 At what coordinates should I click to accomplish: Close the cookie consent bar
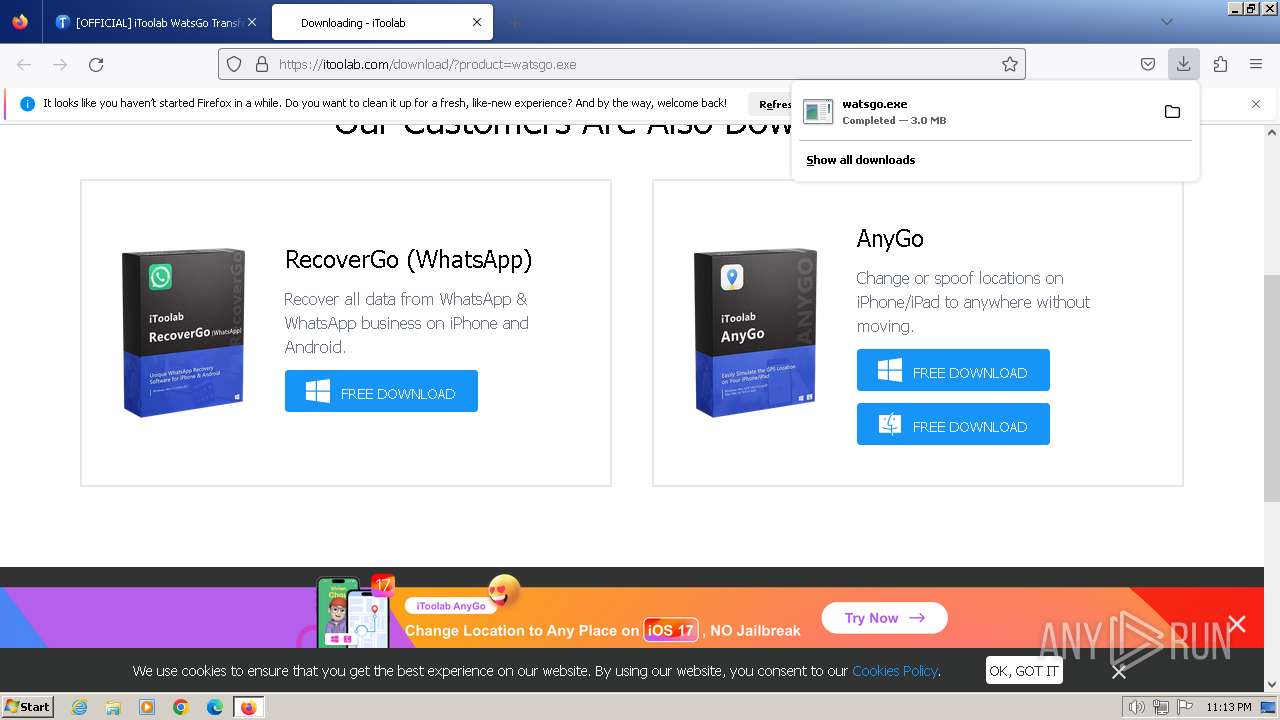point(1119,672)
